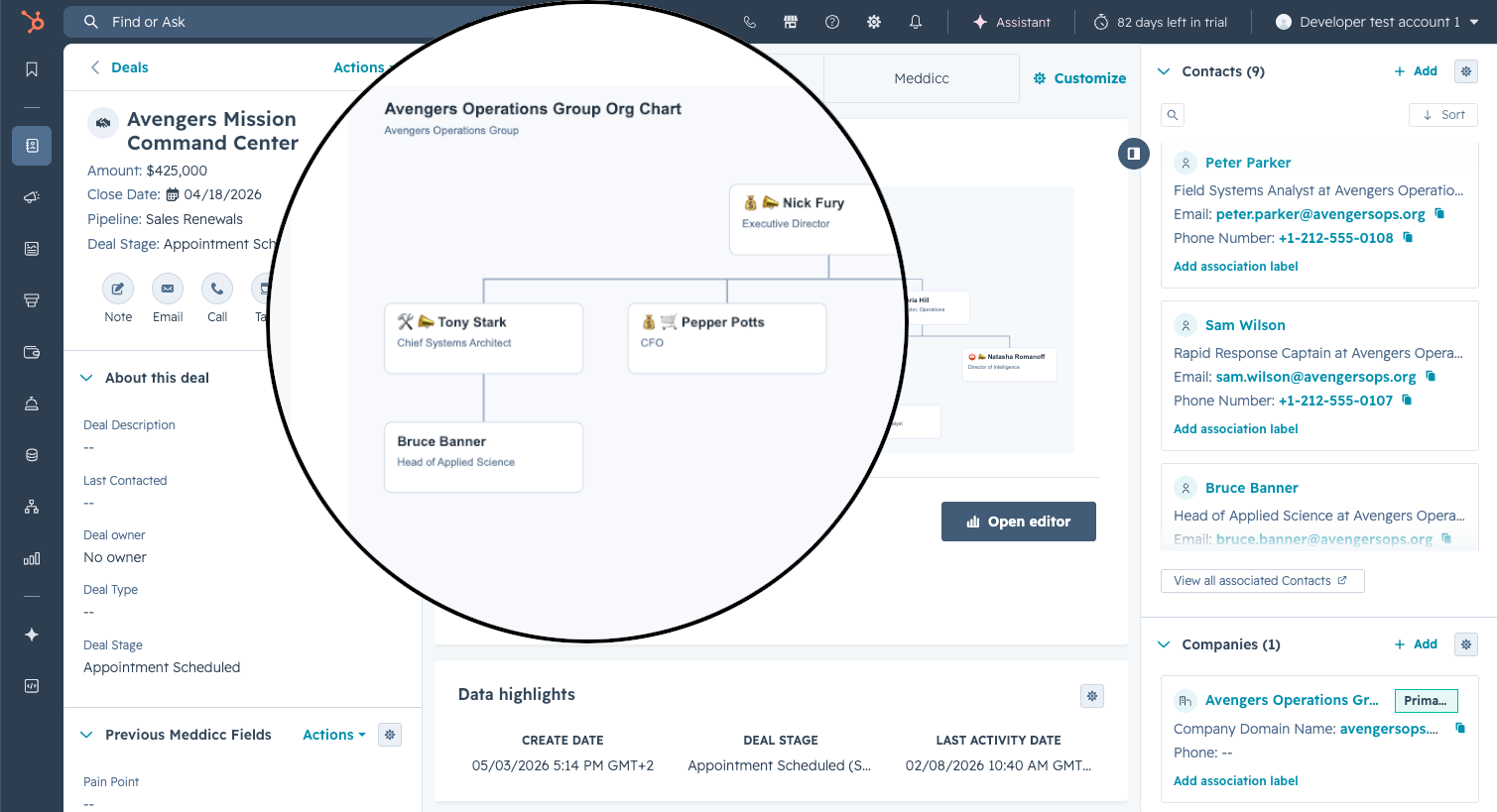
Task: Open the notifications bell
Action: point(916,22)
